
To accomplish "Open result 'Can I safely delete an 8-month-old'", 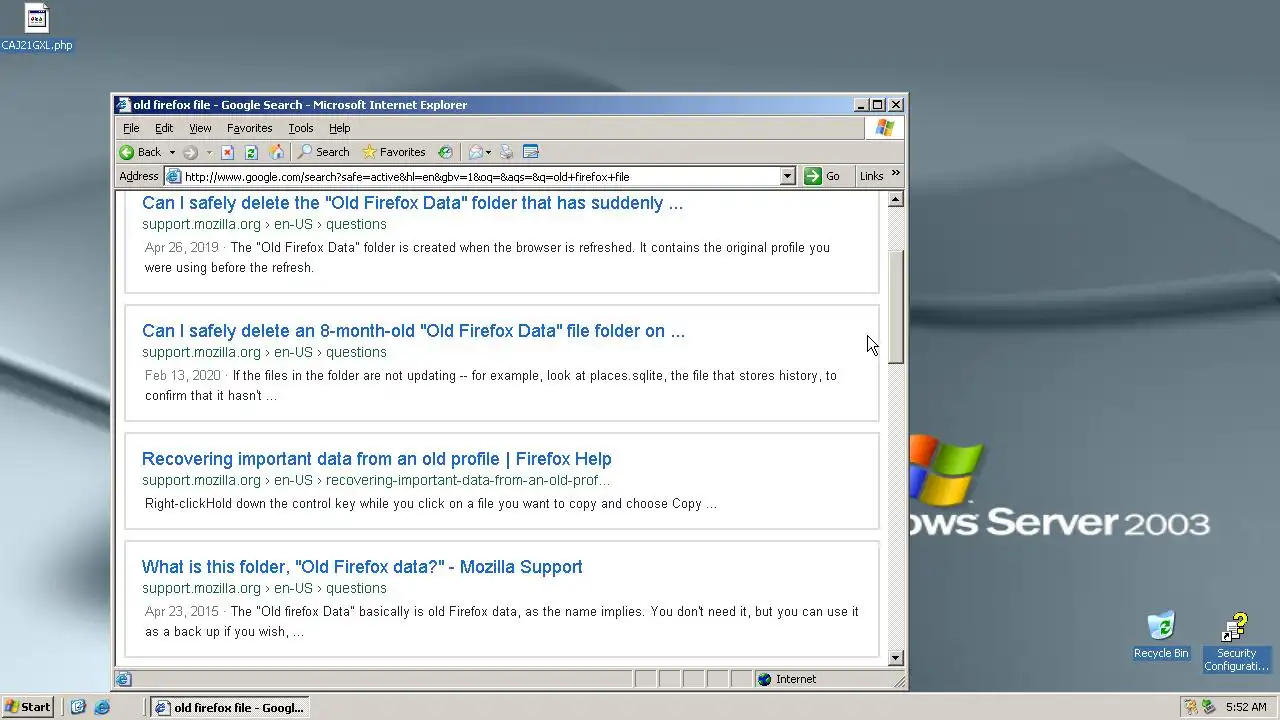I will pyautogui.click(x=413, y=331).
